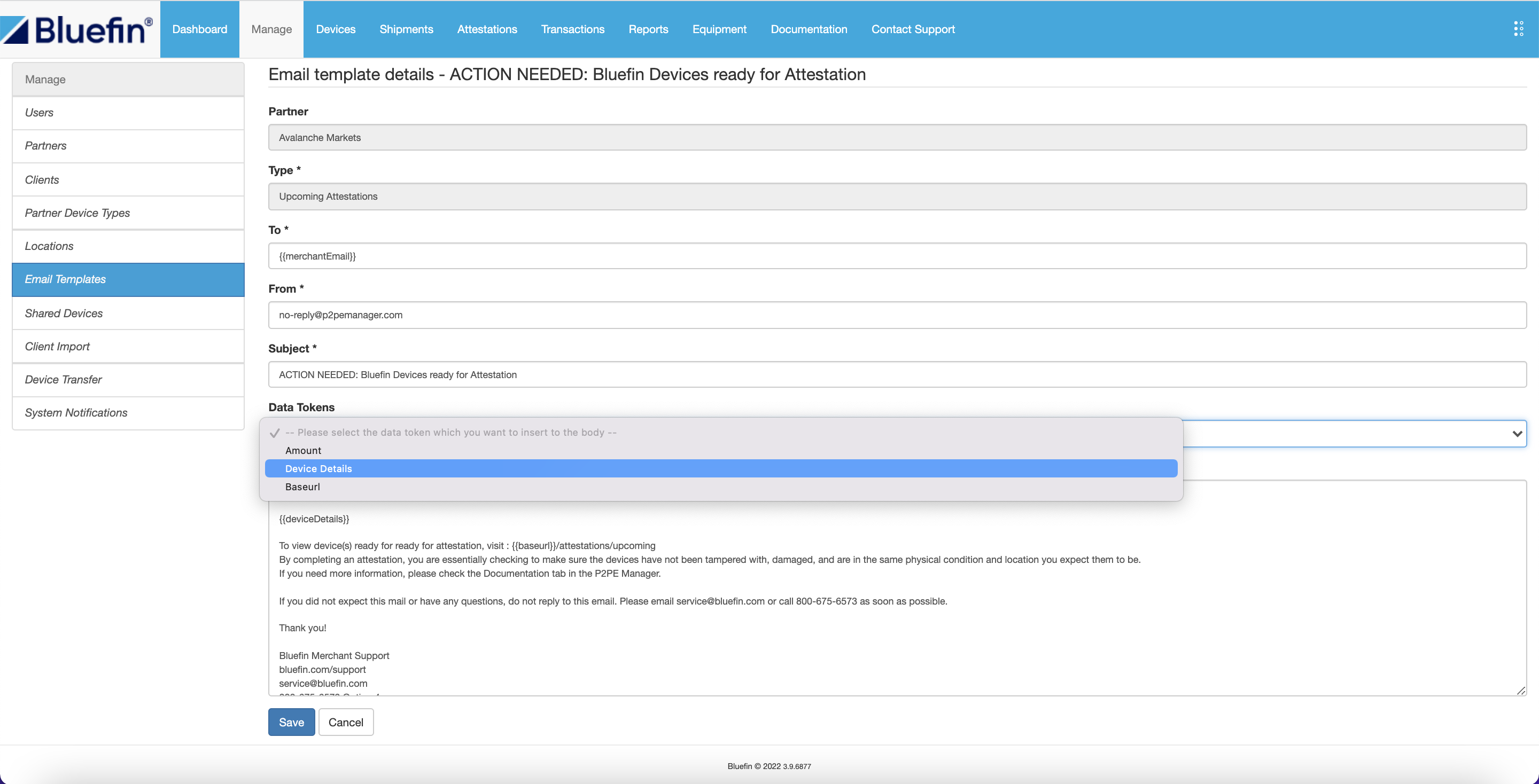Image resolution: width=1539 pixels, height=784 pixels.
Task: Click the body text area resize handle
Action: 1520,690
